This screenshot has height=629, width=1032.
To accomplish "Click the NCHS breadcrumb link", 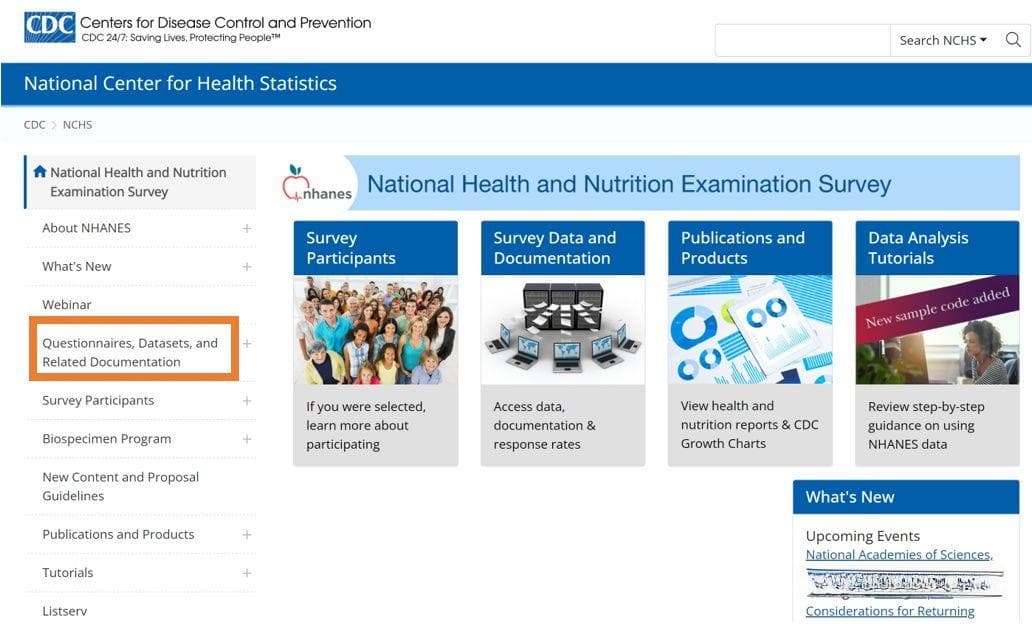I will click(77, 124).
